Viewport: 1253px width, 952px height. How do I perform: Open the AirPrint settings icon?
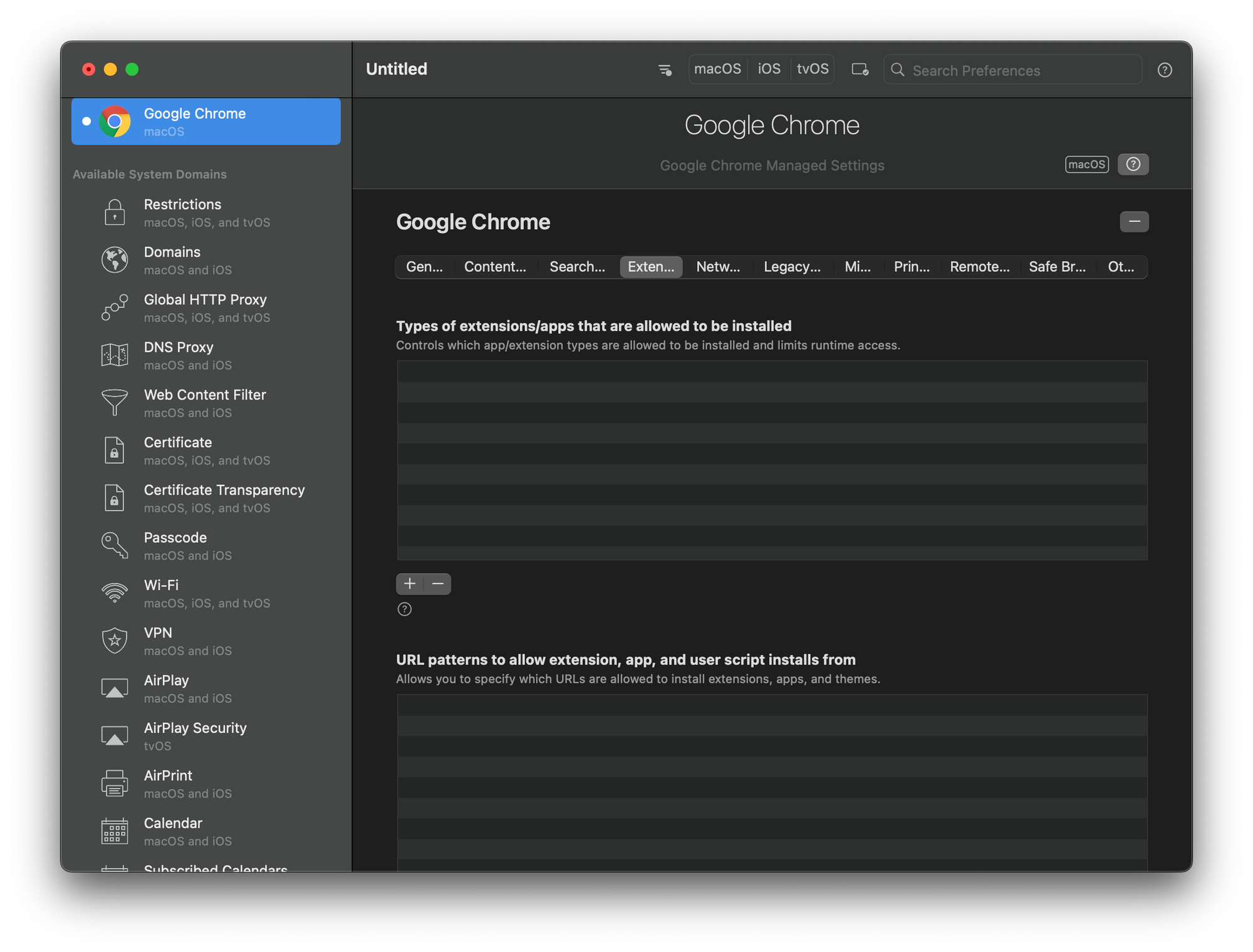coord(114,783)
